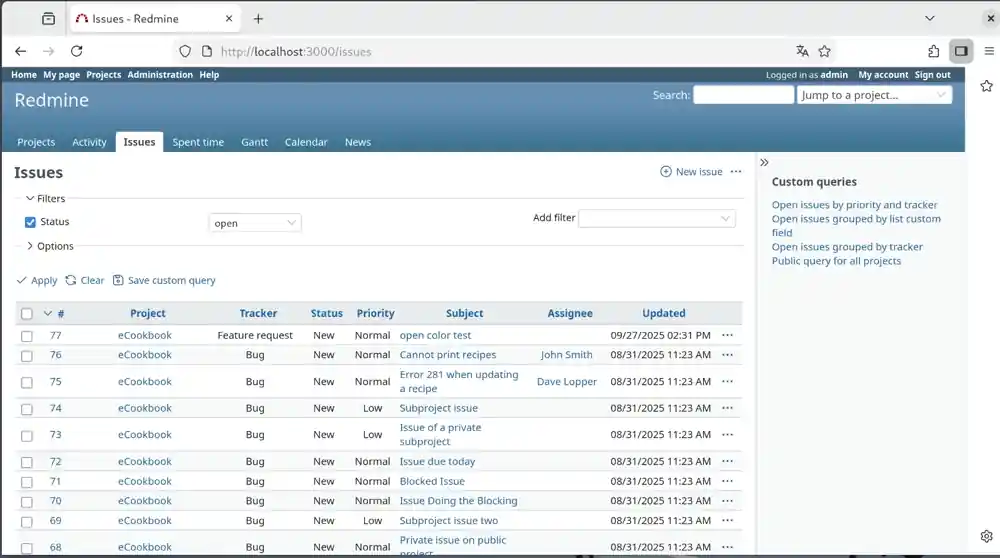This screenshot has width=1000, height=558.
Task: Open actions menu for issue 69
Action: (728, 521)
